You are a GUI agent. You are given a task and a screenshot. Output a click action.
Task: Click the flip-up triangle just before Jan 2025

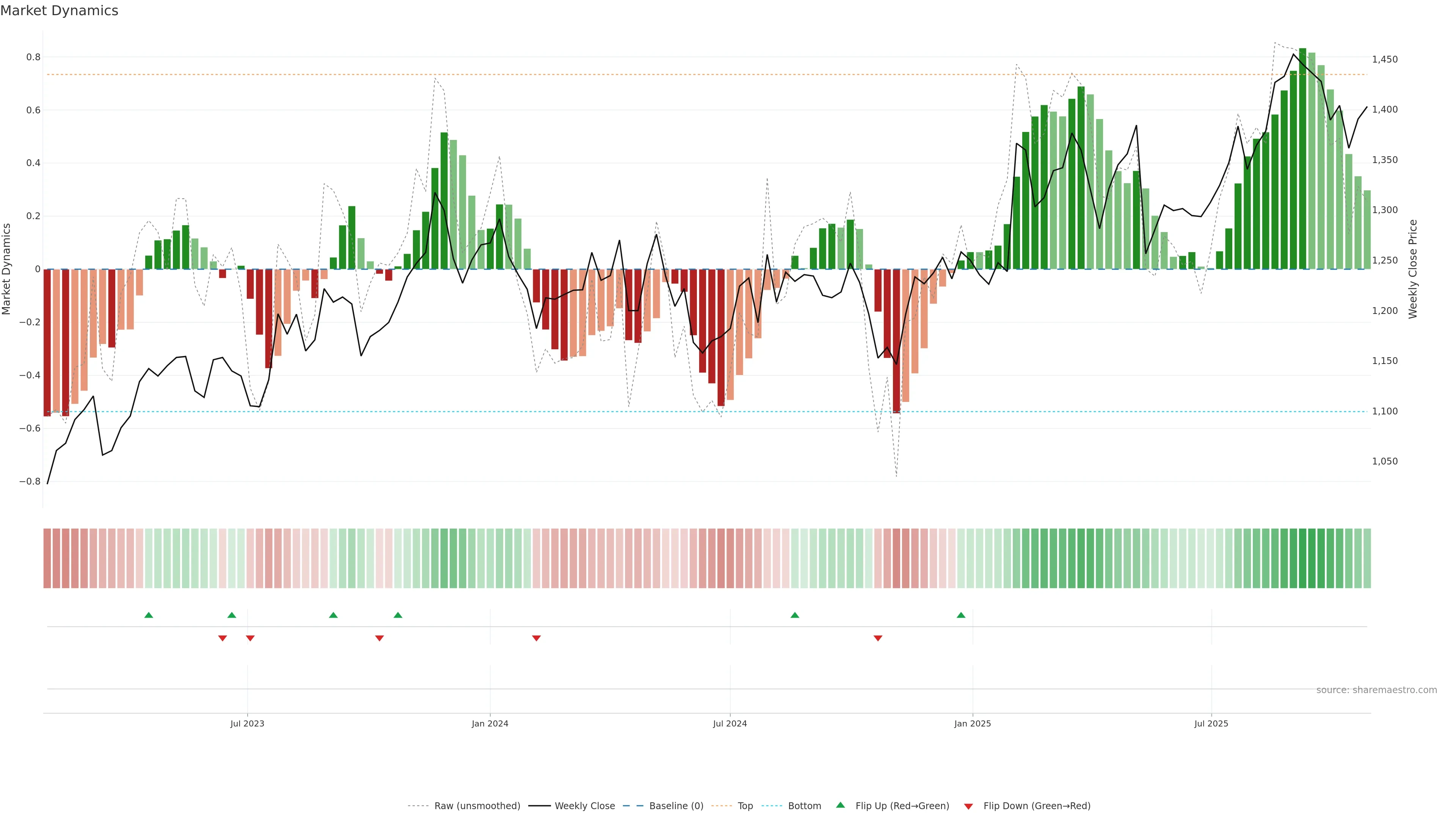[961, 615]
